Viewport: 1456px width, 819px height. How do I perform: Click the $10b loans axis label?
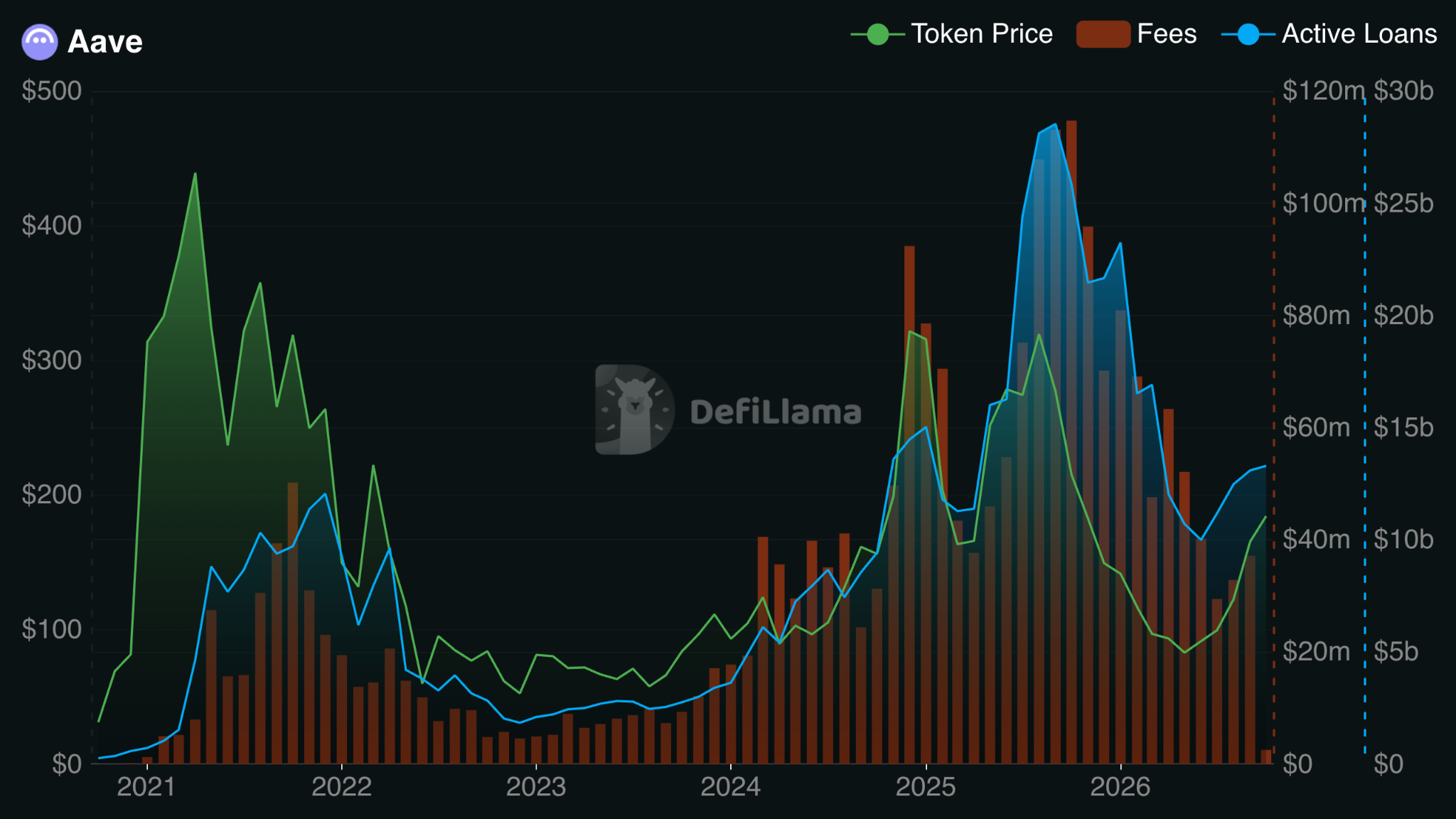coord(1403,540)
